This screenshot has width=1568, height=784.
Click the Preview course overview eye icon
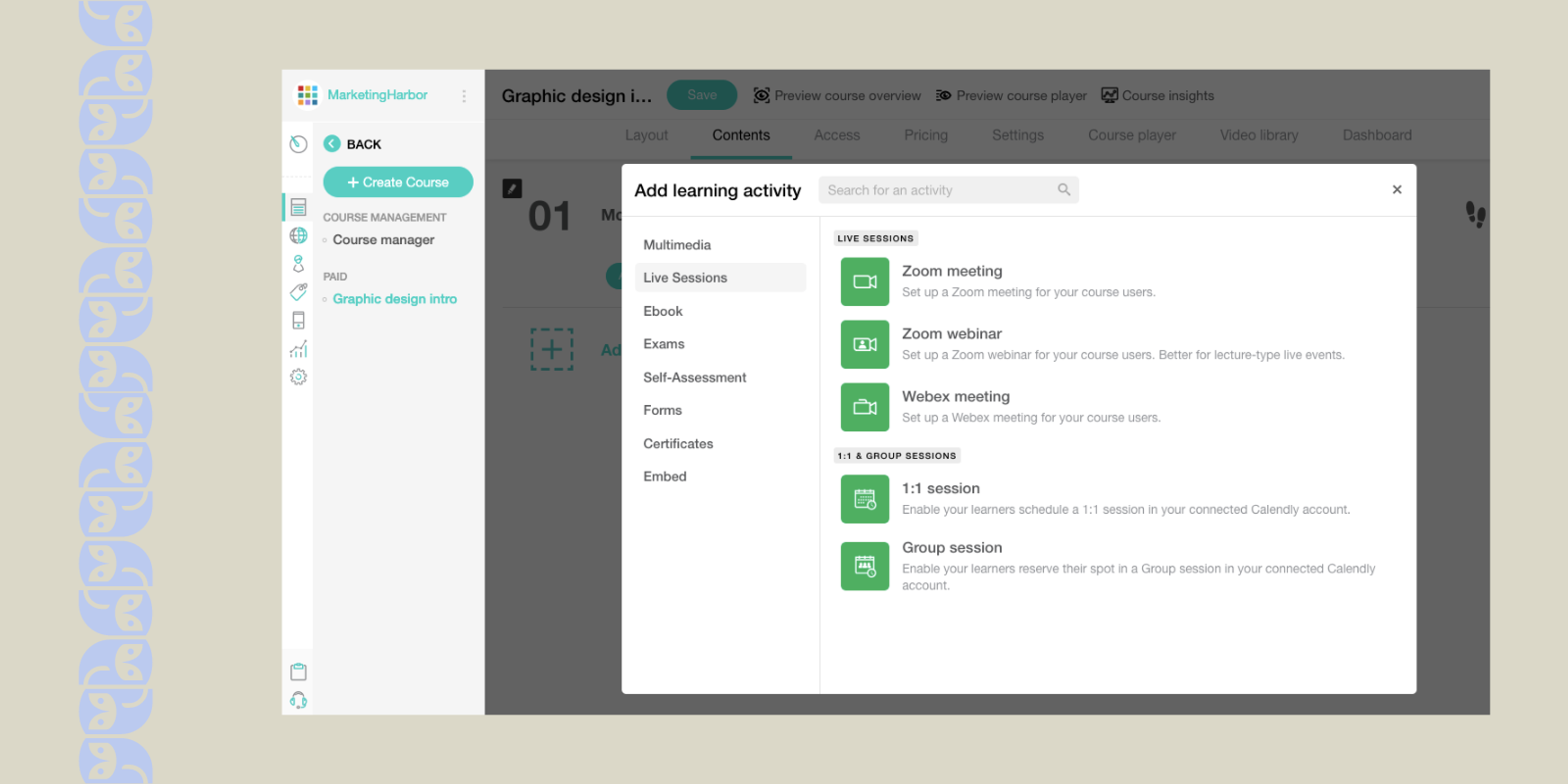click(761, 96)
